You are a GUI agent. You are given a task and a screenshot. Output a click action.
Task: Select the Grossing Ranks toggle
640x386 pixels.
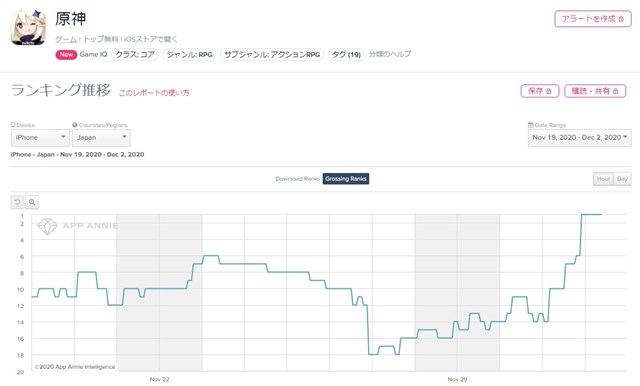346,179
